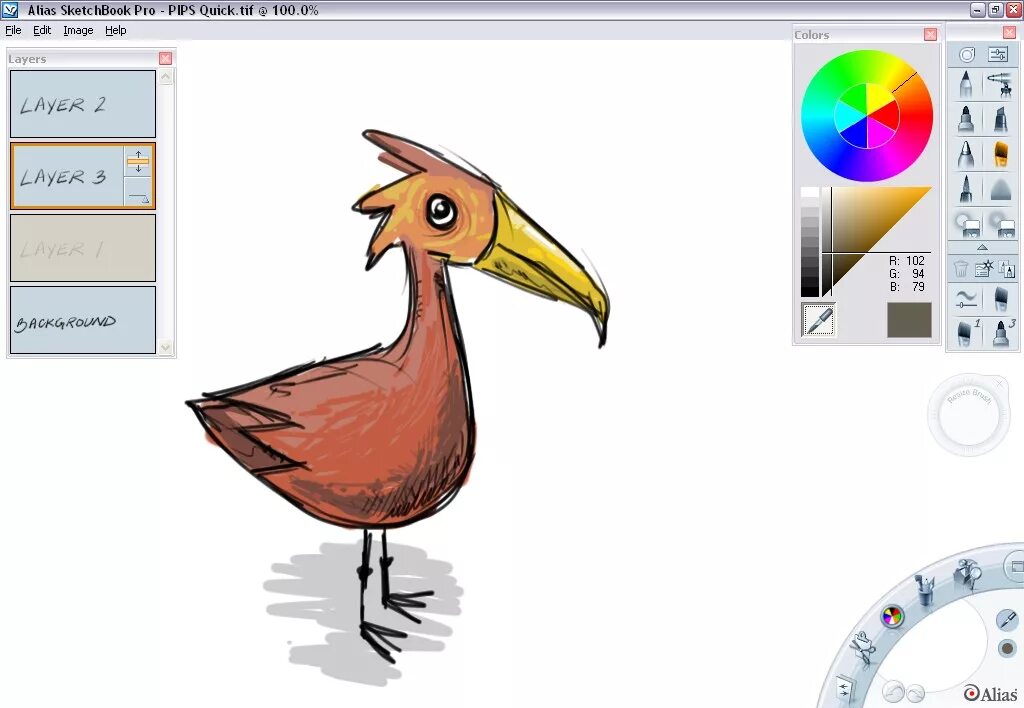Pick yellow swatch in color wheel center
This screenshot has width=1024, height=708.
tap(880, 99)
